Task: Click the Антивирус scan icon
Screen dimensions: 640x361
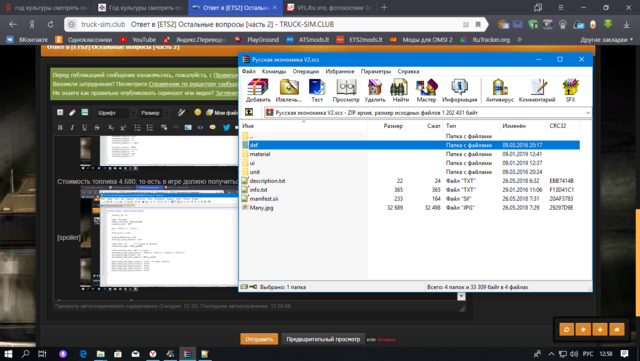Action: [x=500, y=90]
